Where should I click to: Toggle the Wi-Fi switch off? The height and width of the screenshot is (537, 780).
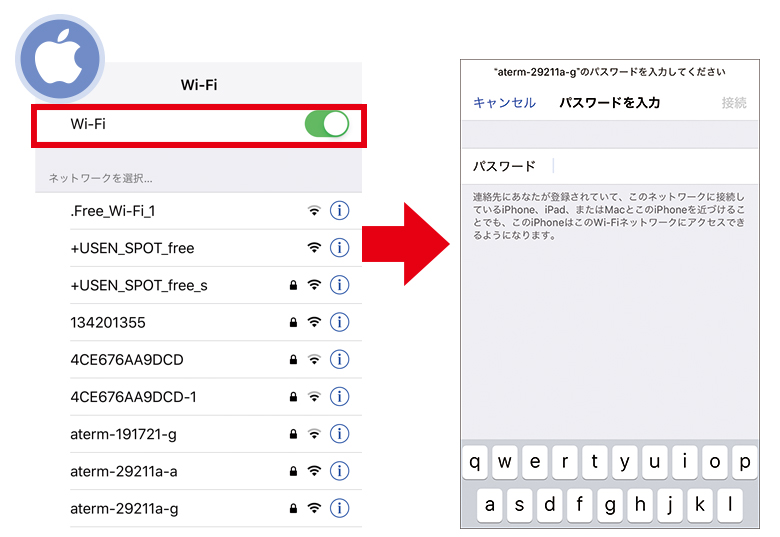click(327, 124)
